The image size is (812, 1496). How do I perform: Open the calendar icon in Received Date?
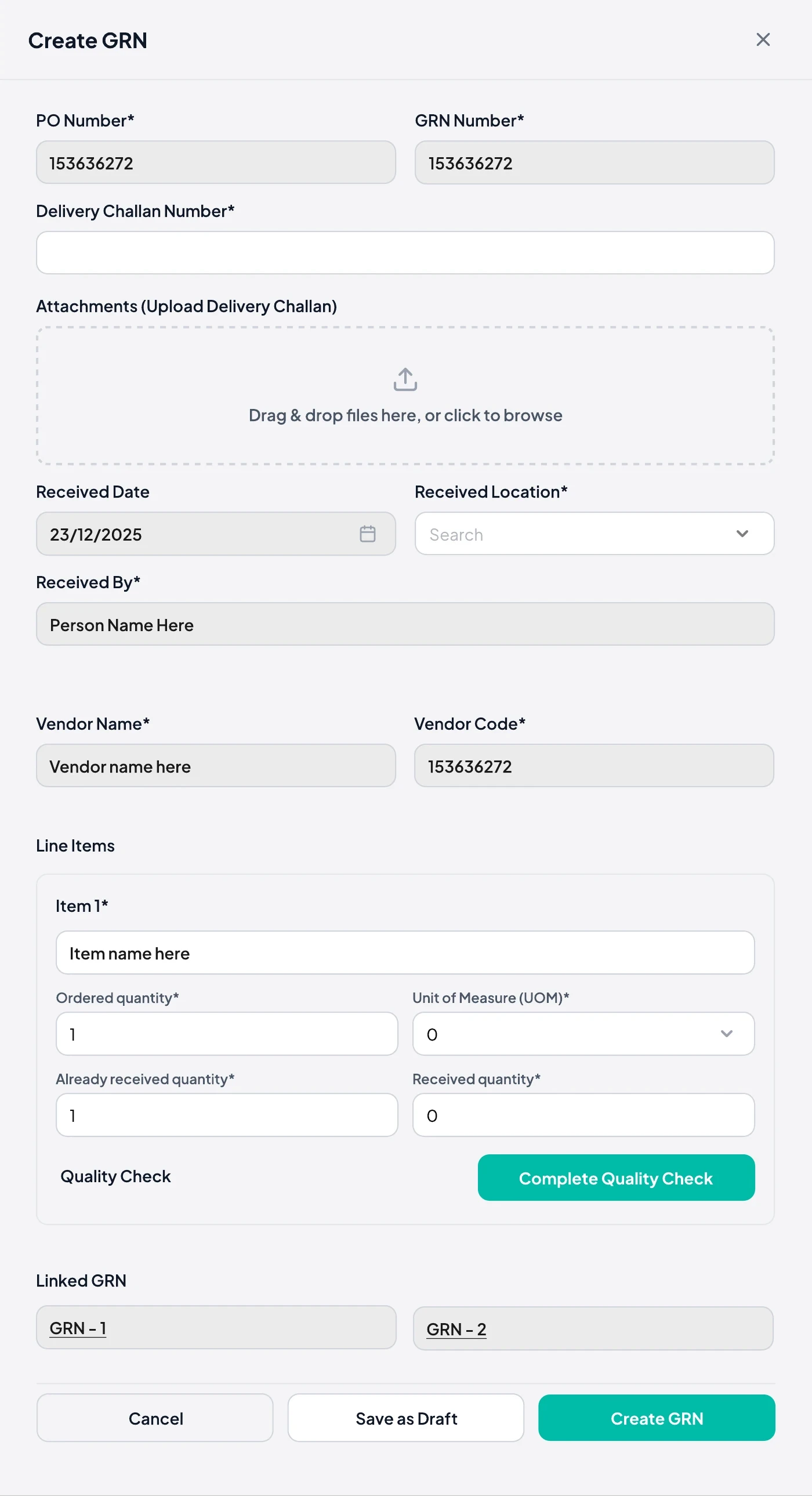point(367,534)
